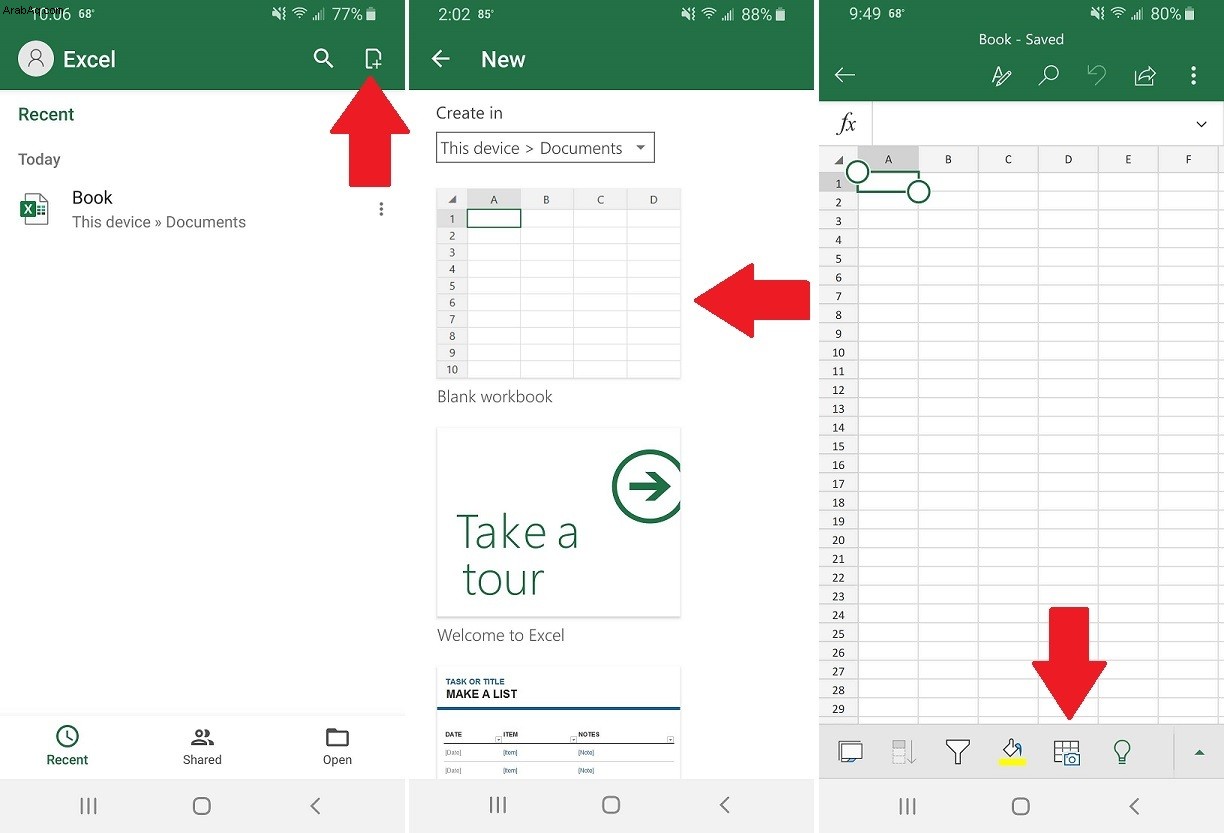
Task: Tap the Today section label
Action: coord(39,159)
